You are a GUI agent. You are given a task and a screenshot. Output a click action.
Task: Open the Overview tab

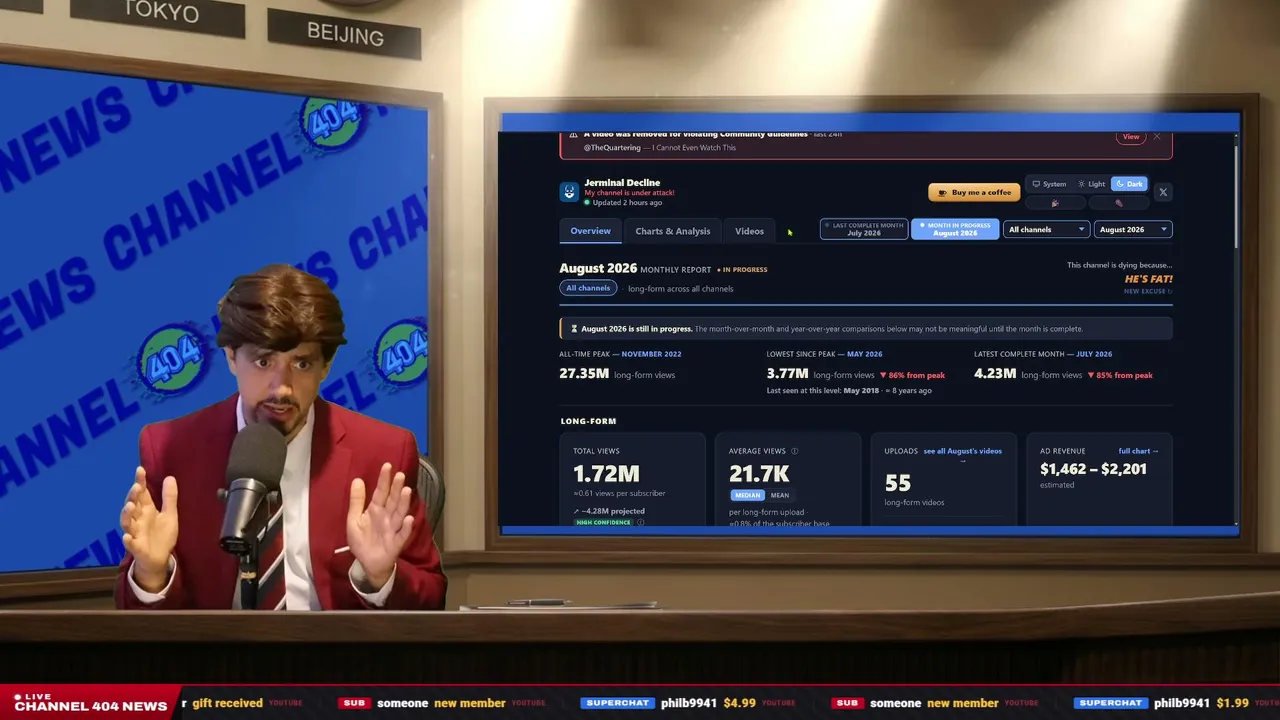590,231
